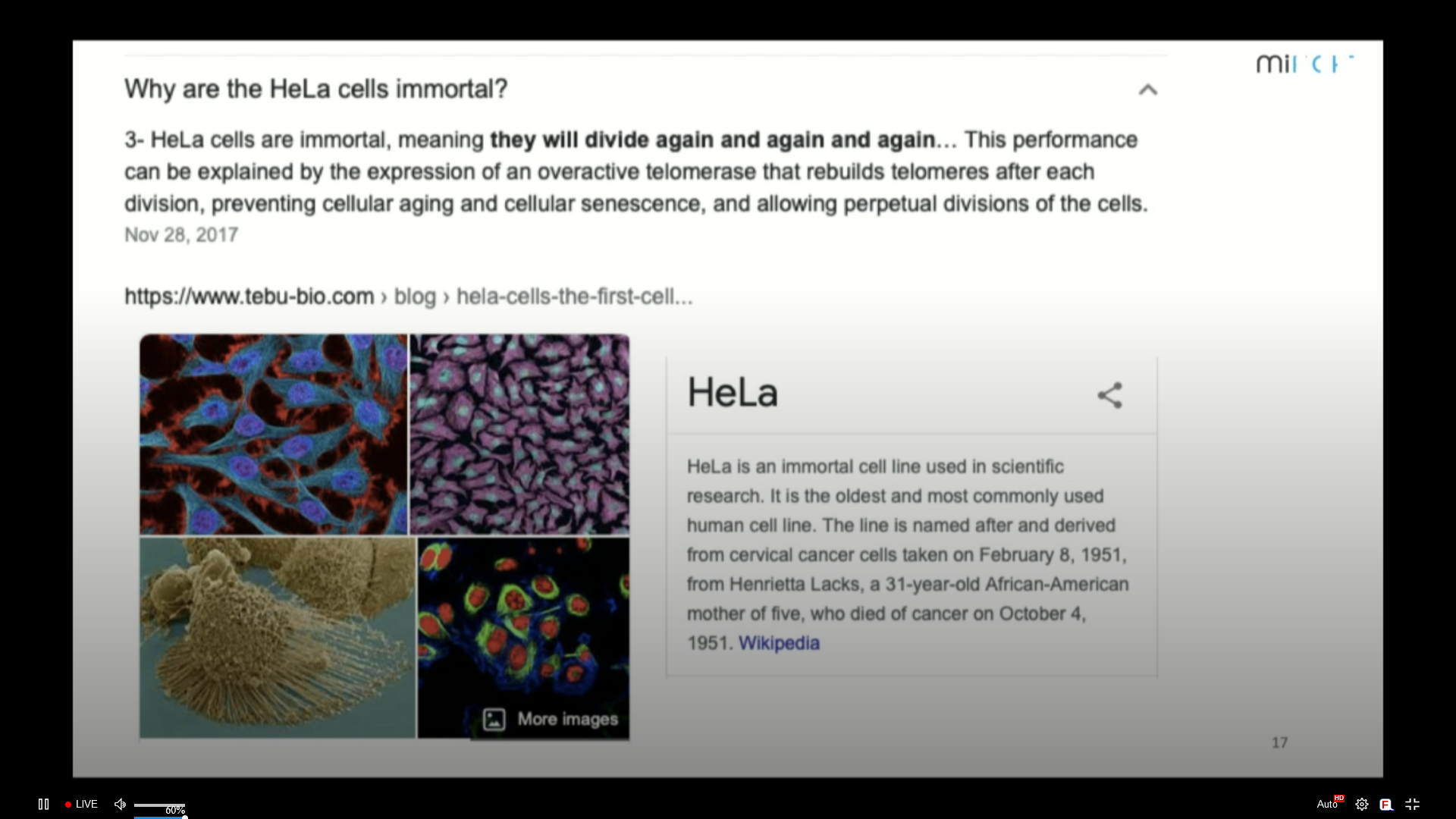This screenshot has width=1456, height=819.
Task: Click the share icon beside HeLa
Action: [x=1110, y=395]
